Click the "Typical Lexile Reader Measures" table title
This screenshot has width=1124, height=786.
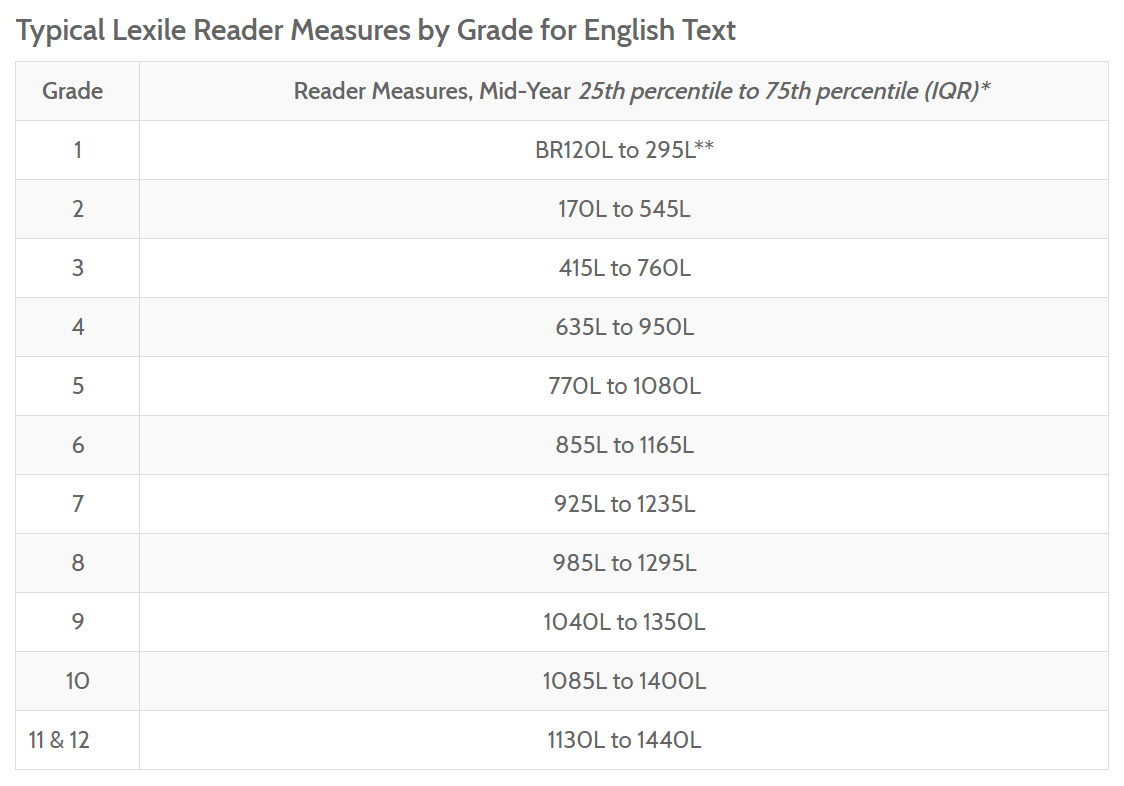point(376,30)
